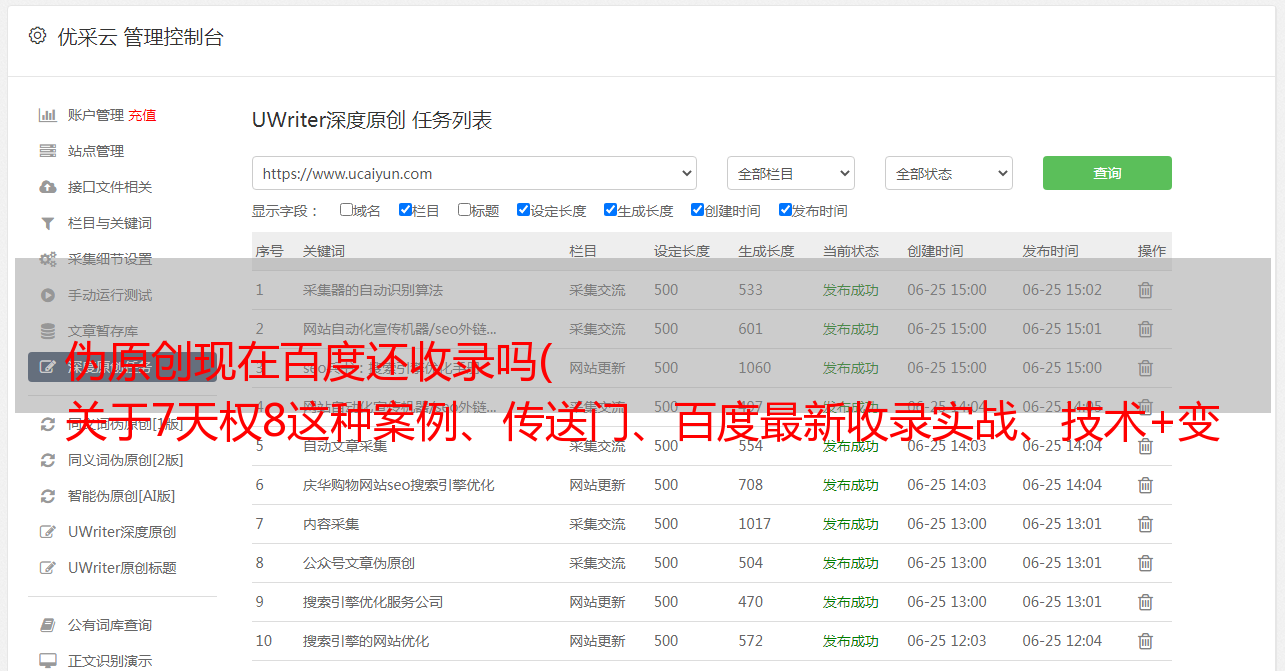Click the book icon for 公有词库查询
This screenshot has height=671, width=1285.
click(x=47, y=625)
